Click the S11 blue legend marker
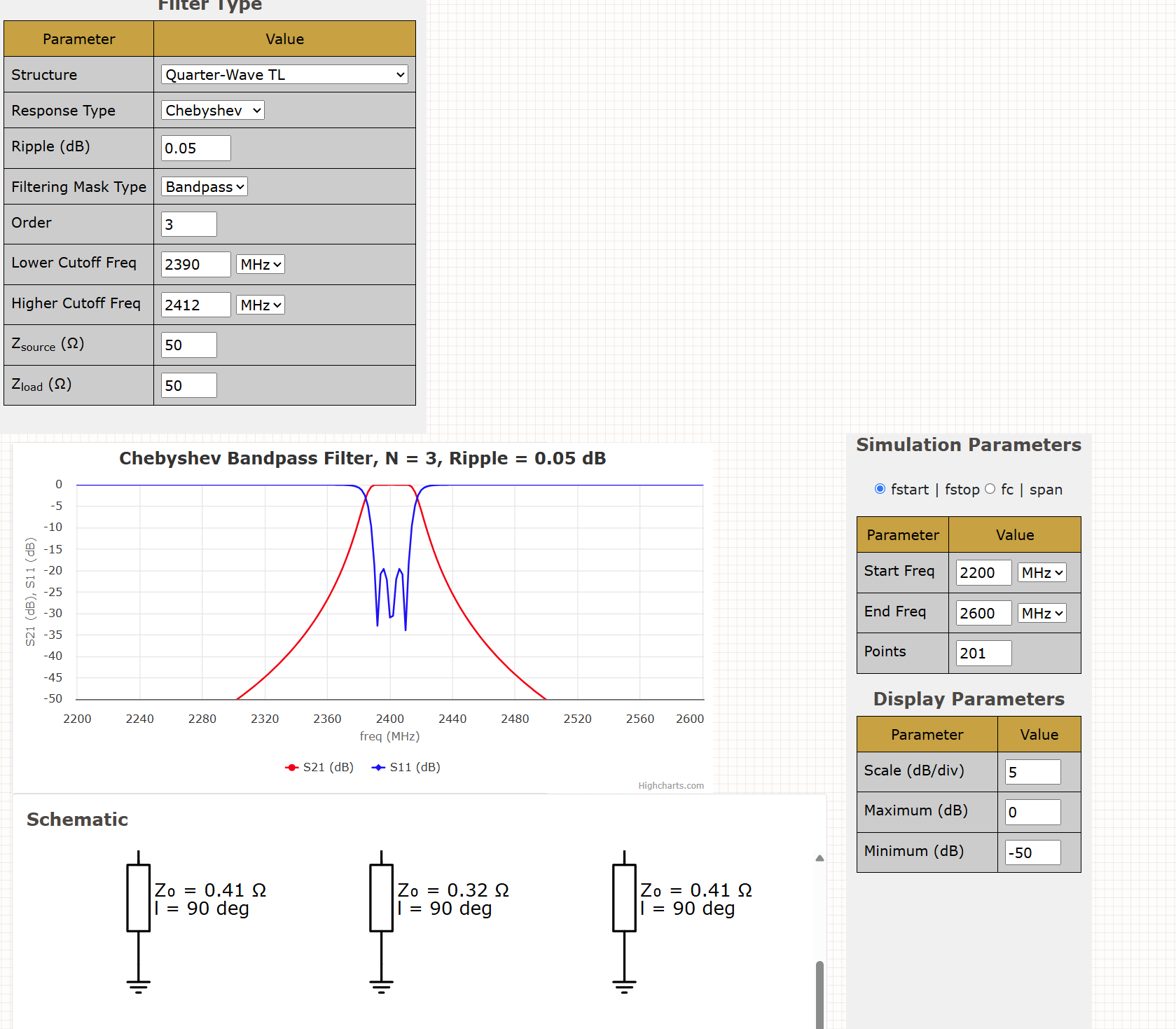The height and width of the screenshot is (1029, 1176). [379, 768]
